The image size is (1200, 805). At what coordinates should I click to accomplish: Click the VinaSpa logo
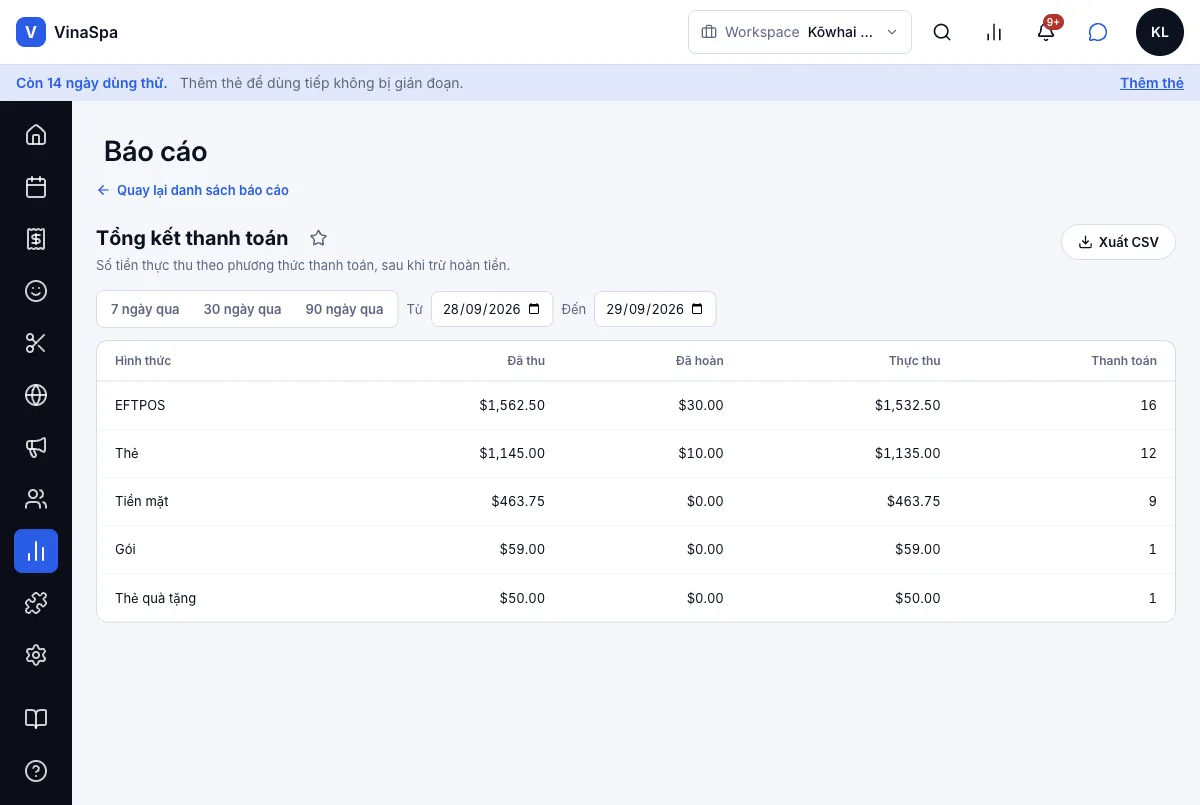(67, 32)
